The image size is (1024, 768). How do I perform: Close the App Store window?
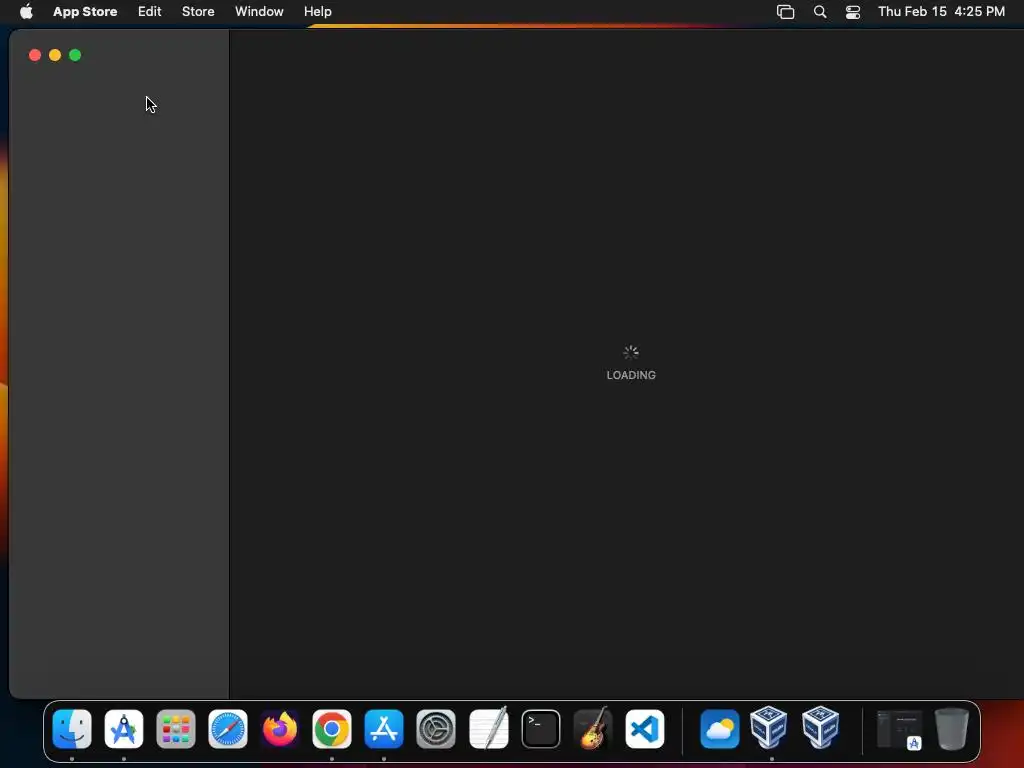35,56
